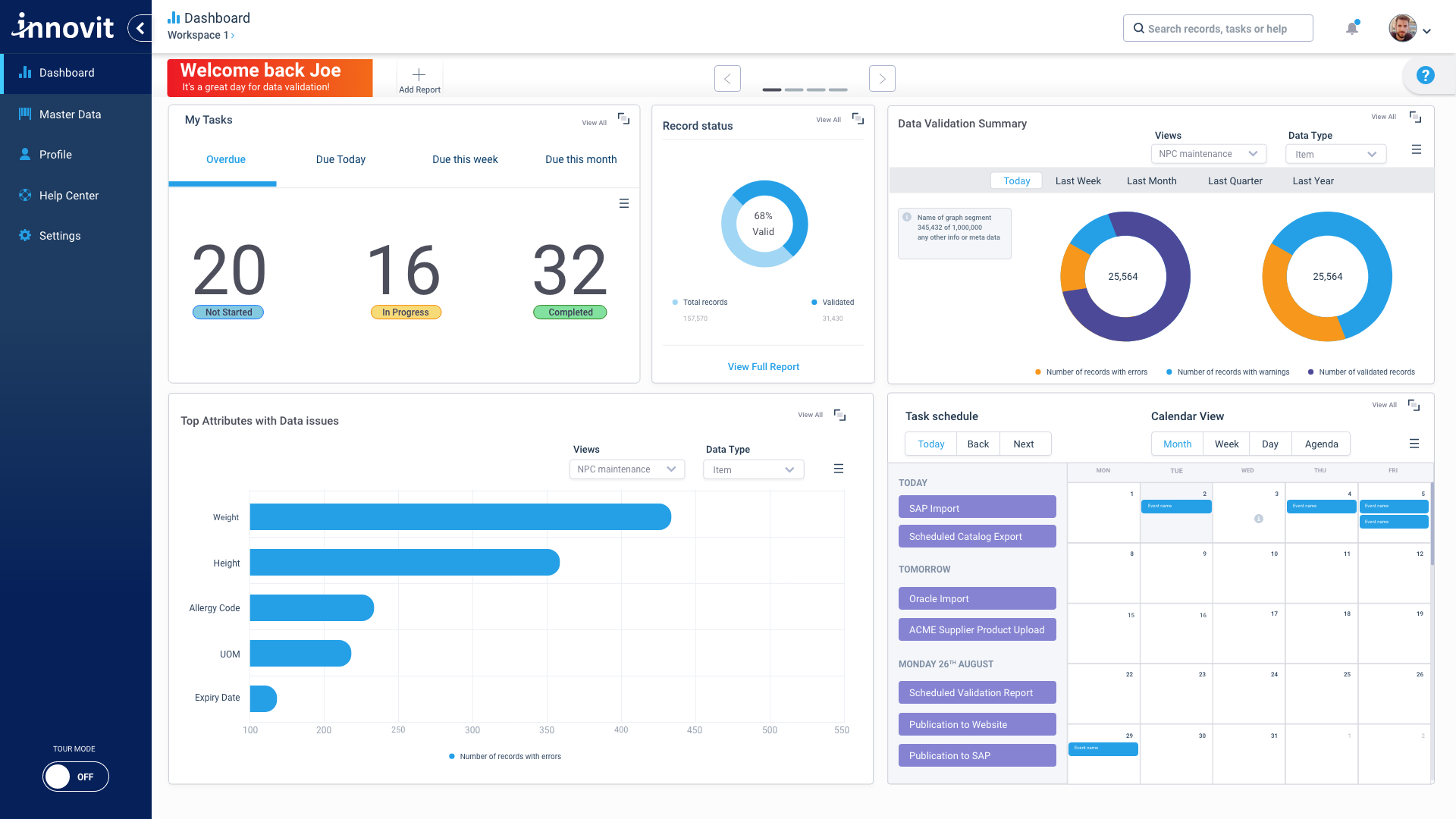
Task: Open Master Data from the sidebar
Action: coord(70,115)
